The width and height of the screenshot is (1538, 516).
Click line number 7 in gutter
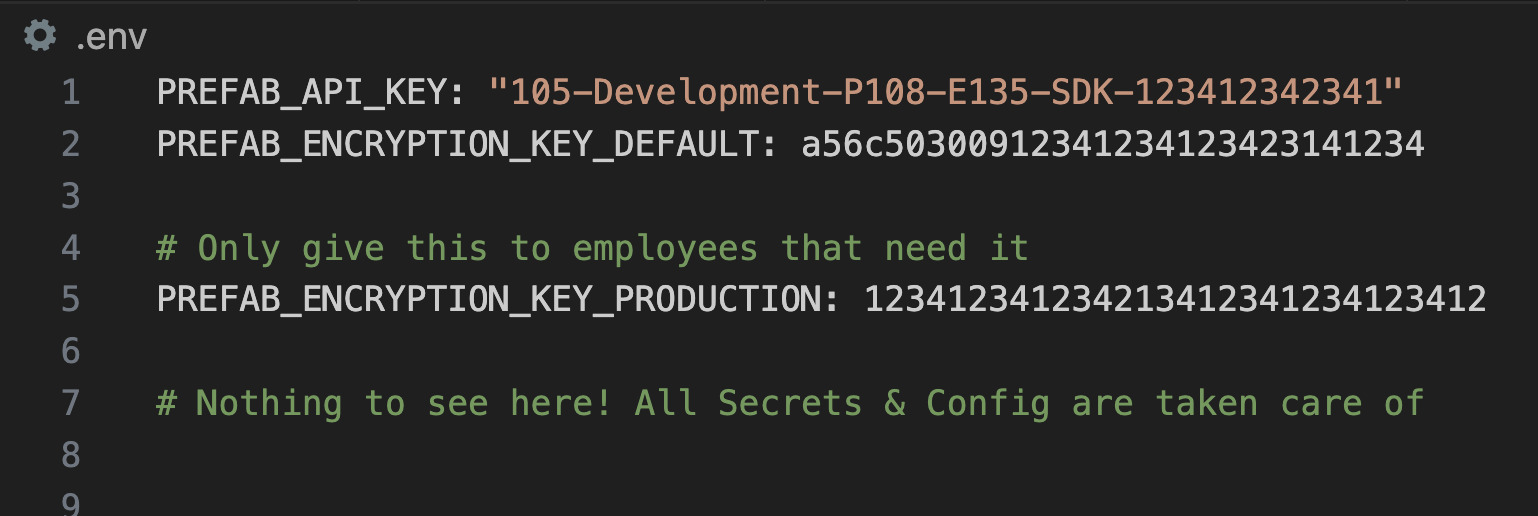(71, 402)
